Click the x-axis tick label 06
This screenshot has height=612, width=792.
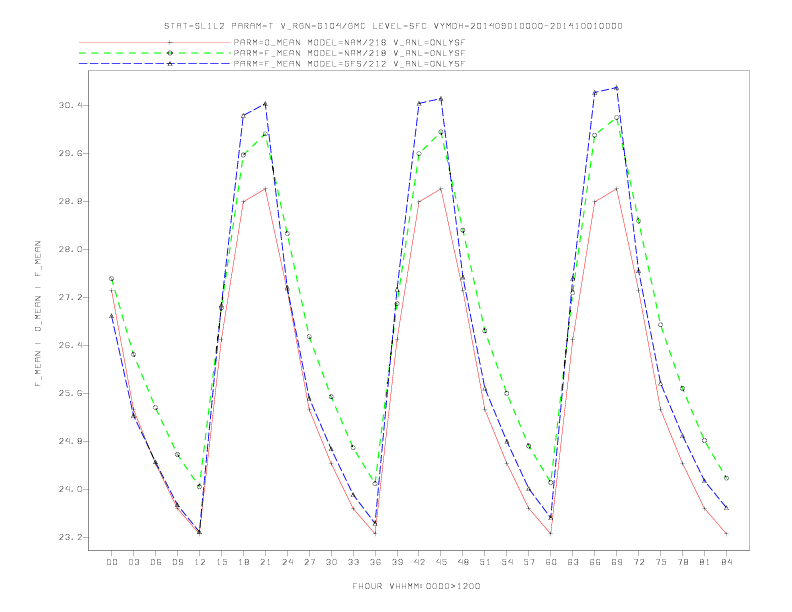click(156, 562)
